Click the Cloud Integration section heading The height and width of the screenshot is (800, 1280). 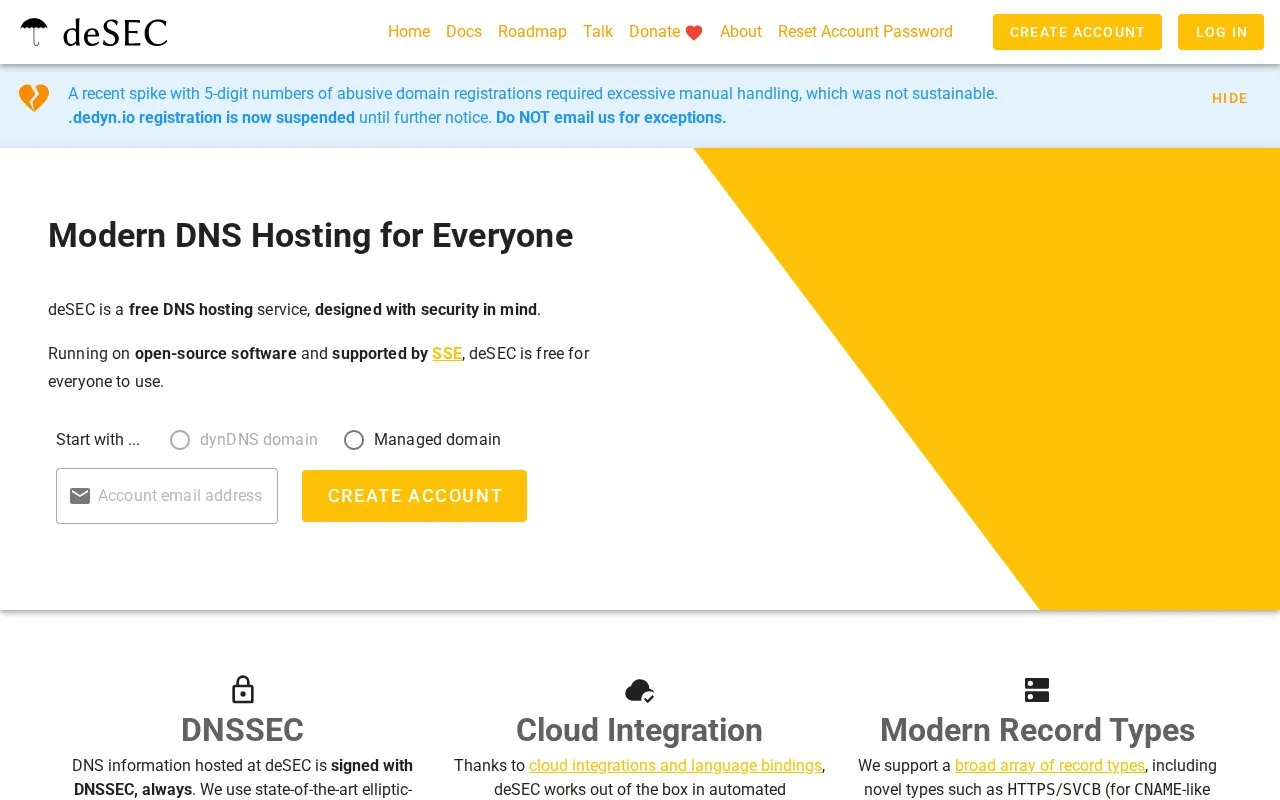tap(639, 730)
